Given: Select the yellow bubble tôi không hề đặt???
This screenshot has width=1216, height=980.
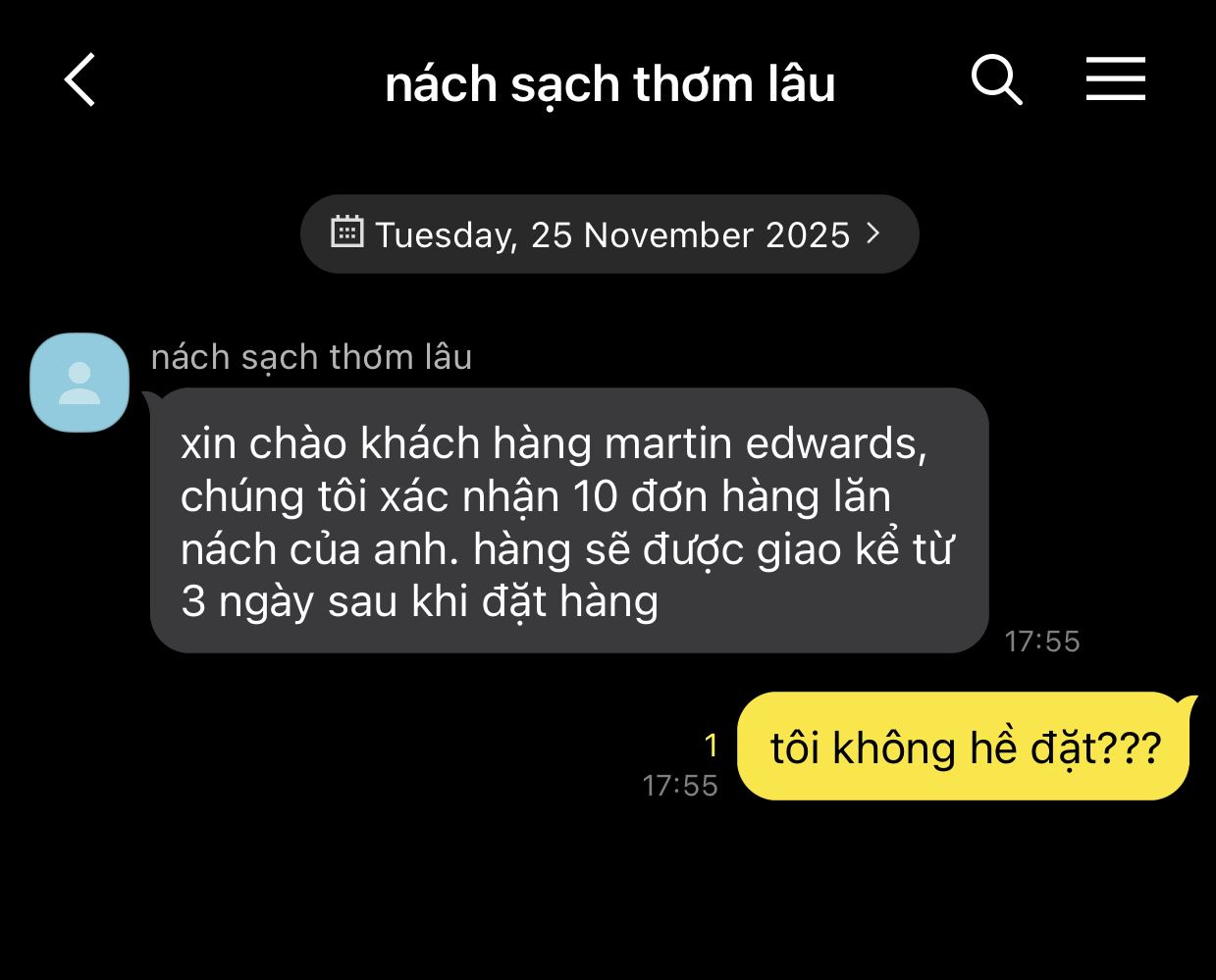Looking at the screenshot, I should (x=966, y=747).
